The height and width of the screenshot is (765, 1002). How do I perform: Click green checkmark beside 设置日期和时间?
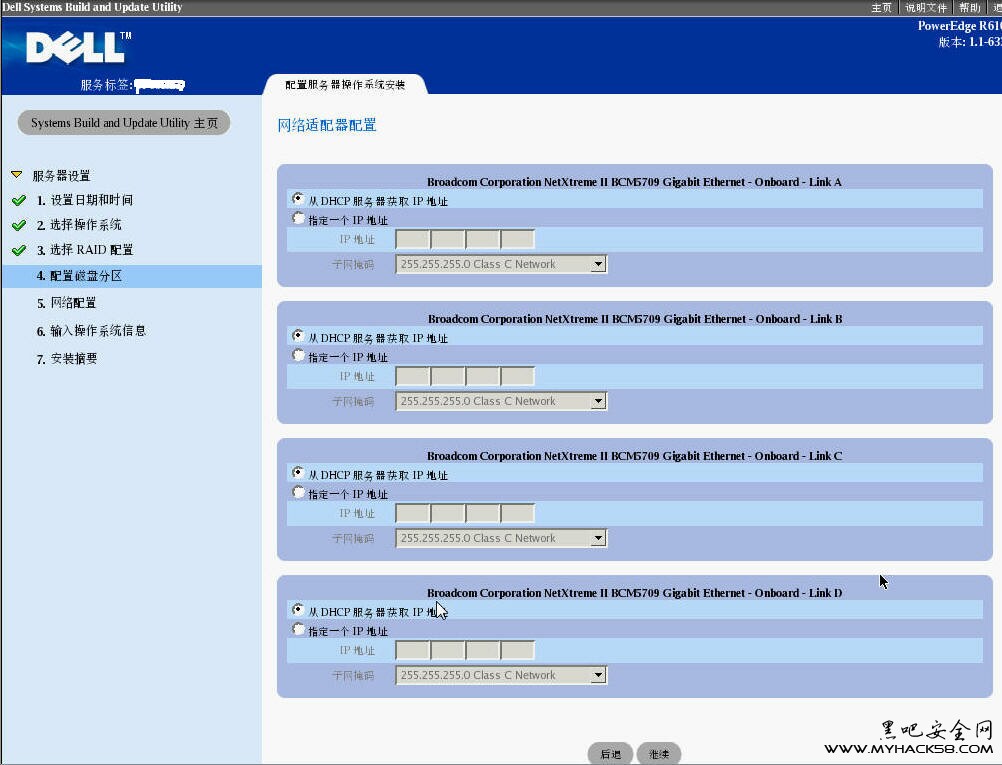pos(19,200)
